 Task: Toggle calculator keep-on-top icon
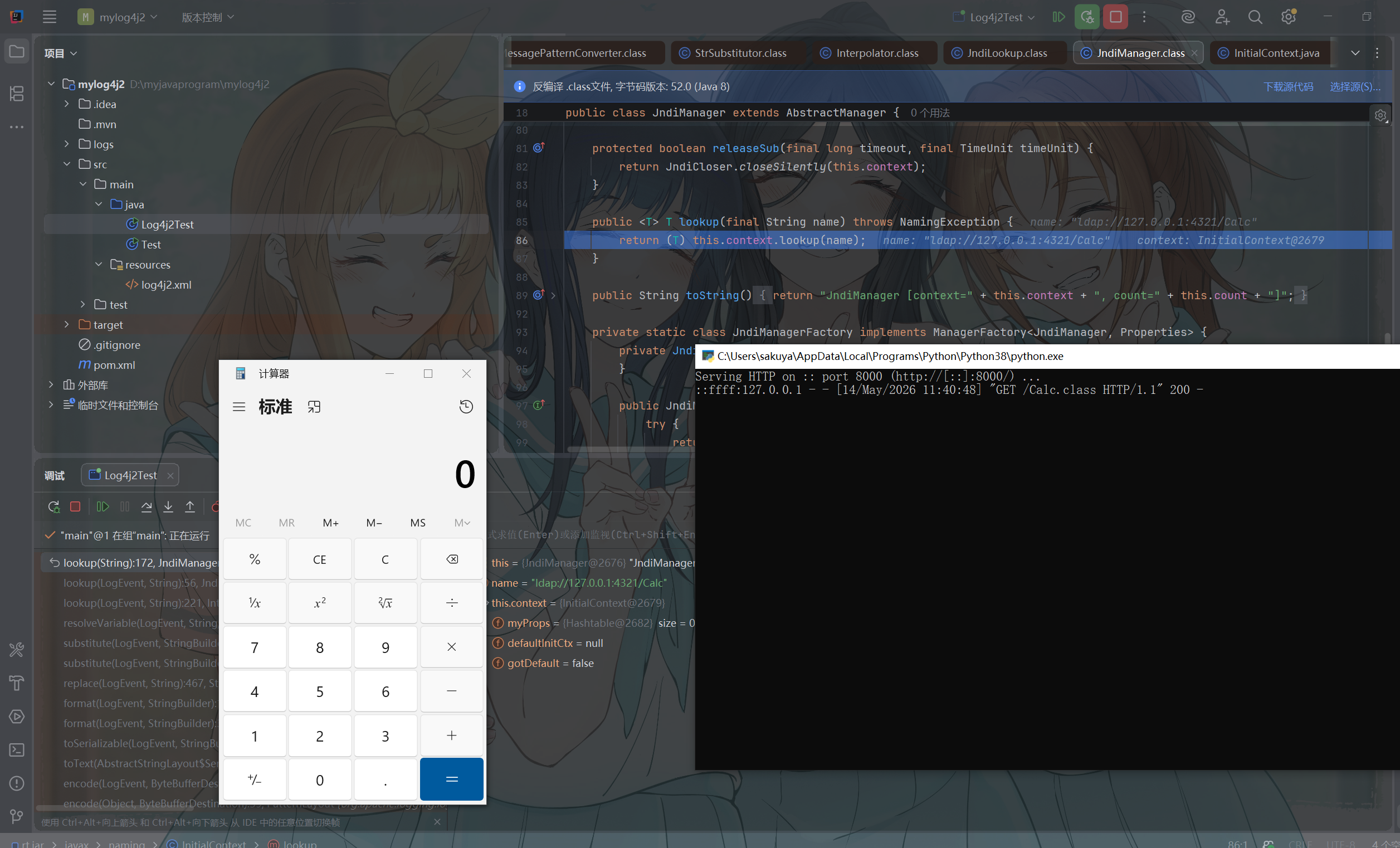coord(314,406)
